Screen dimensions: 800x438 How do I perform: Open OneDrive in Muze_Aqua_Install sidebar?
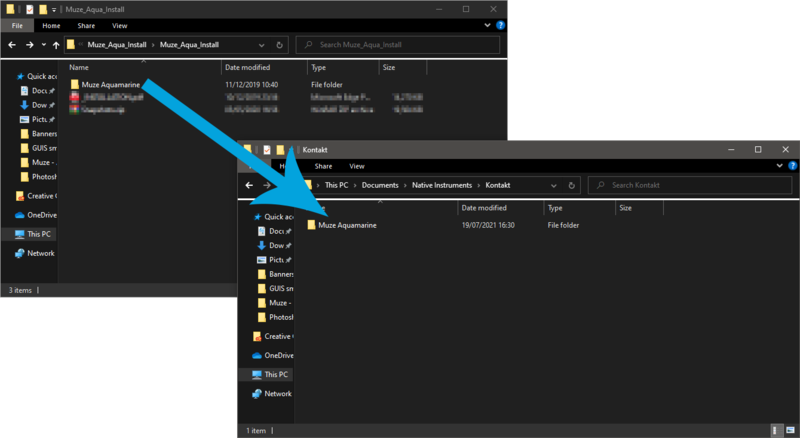36,215
